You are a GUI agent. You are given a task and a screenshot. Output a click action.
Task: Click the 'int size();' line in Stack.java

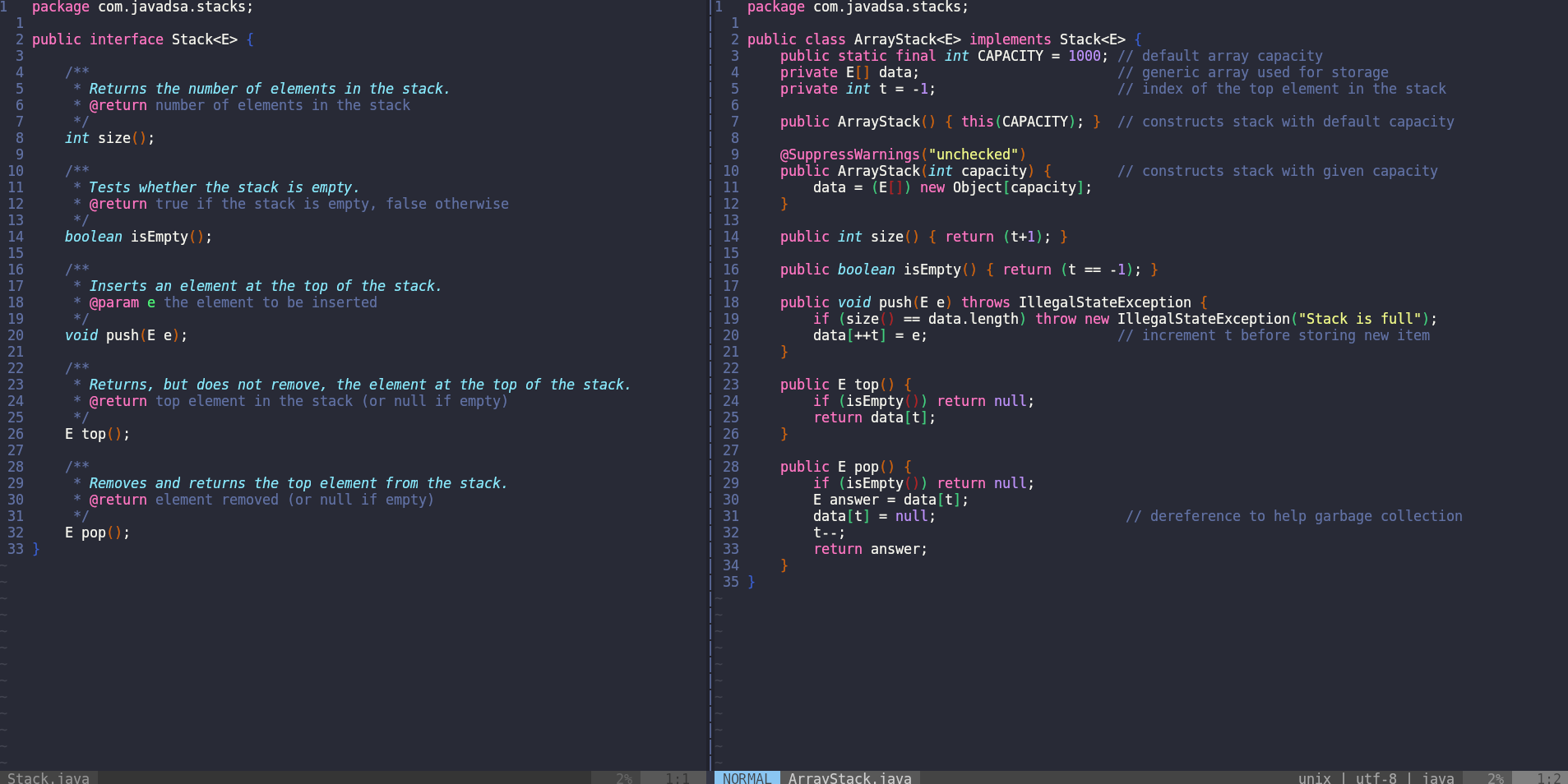(110, 138)
